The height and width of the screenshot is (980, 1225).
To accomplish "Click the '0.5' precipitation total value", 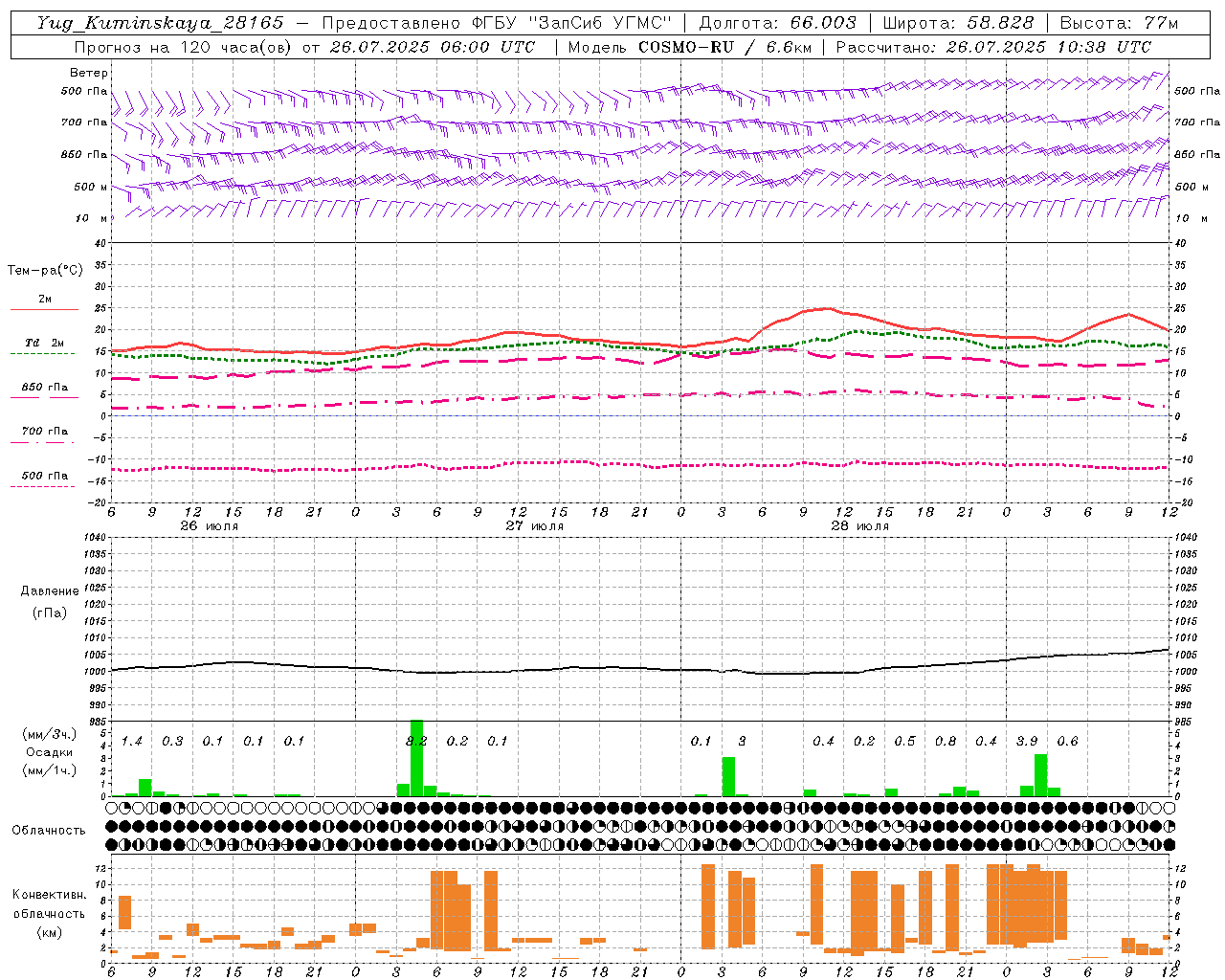I will pyautogui.click(x=904, y=741).
